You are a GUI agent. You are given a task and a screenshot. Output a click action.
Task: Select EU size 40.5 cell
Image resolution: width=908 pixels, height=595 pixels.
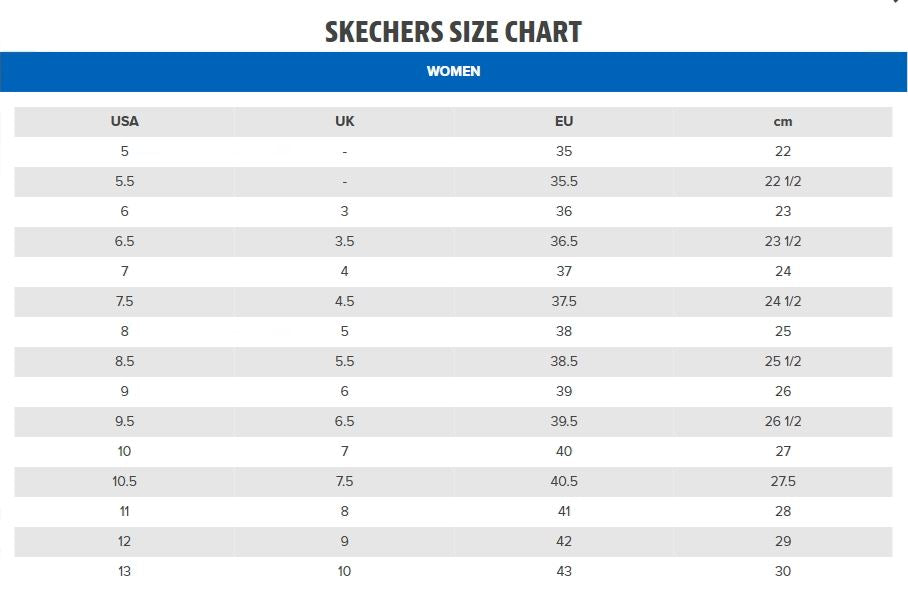coord(564,481)
